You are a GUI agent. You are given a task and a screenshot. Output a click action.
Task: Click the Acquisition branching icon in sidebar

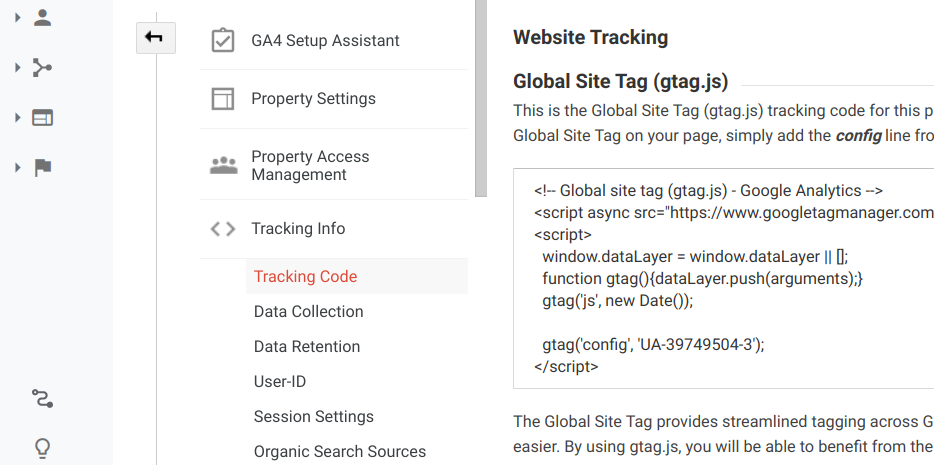(x=42, y=68)
